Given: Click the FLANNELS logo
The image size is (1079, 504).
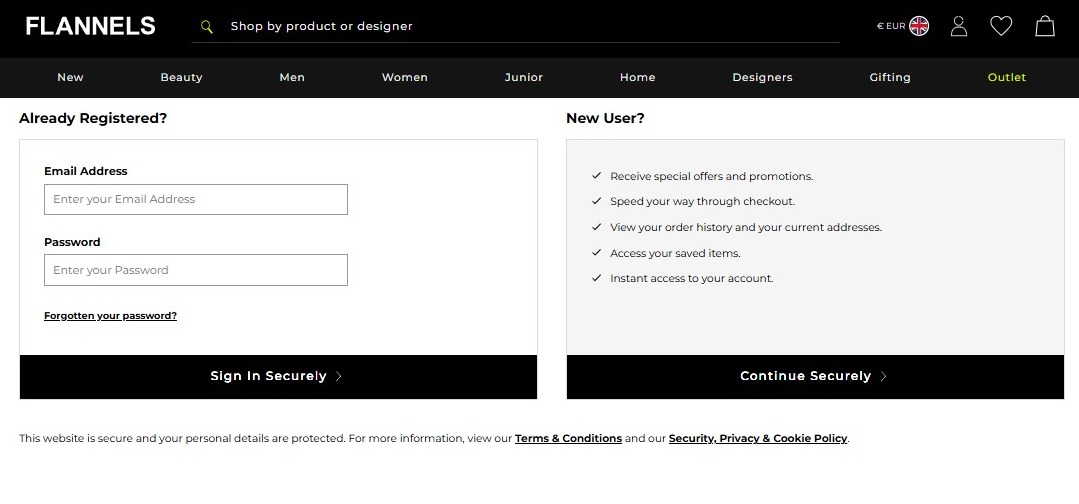Looking at the screenshot, I should [x=90, y=26].
